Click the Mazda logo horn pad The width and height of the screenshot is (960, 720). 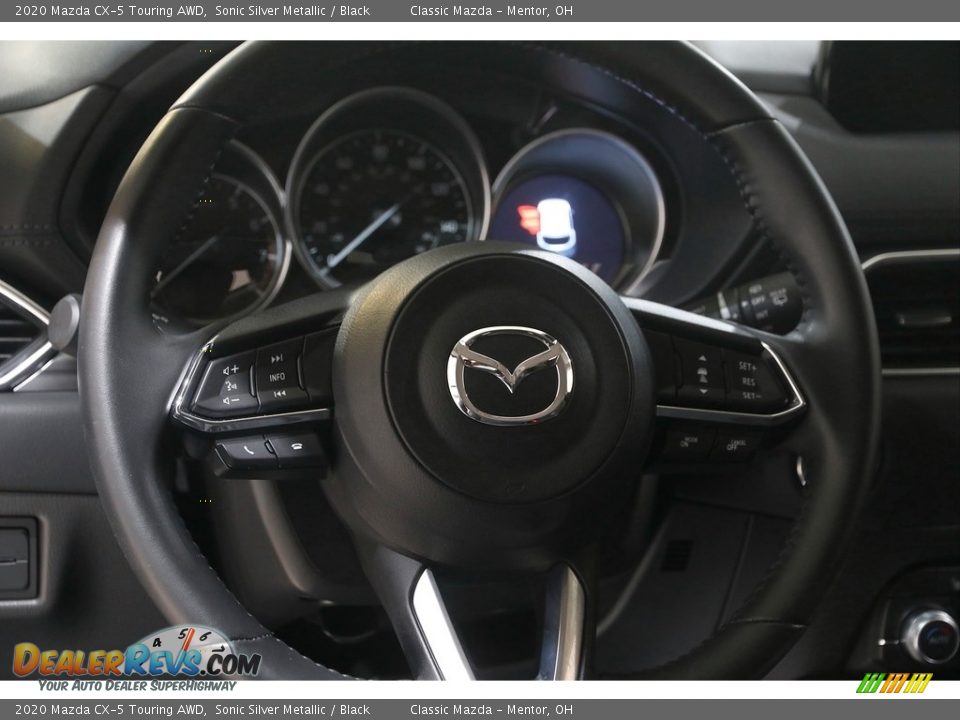510,375
